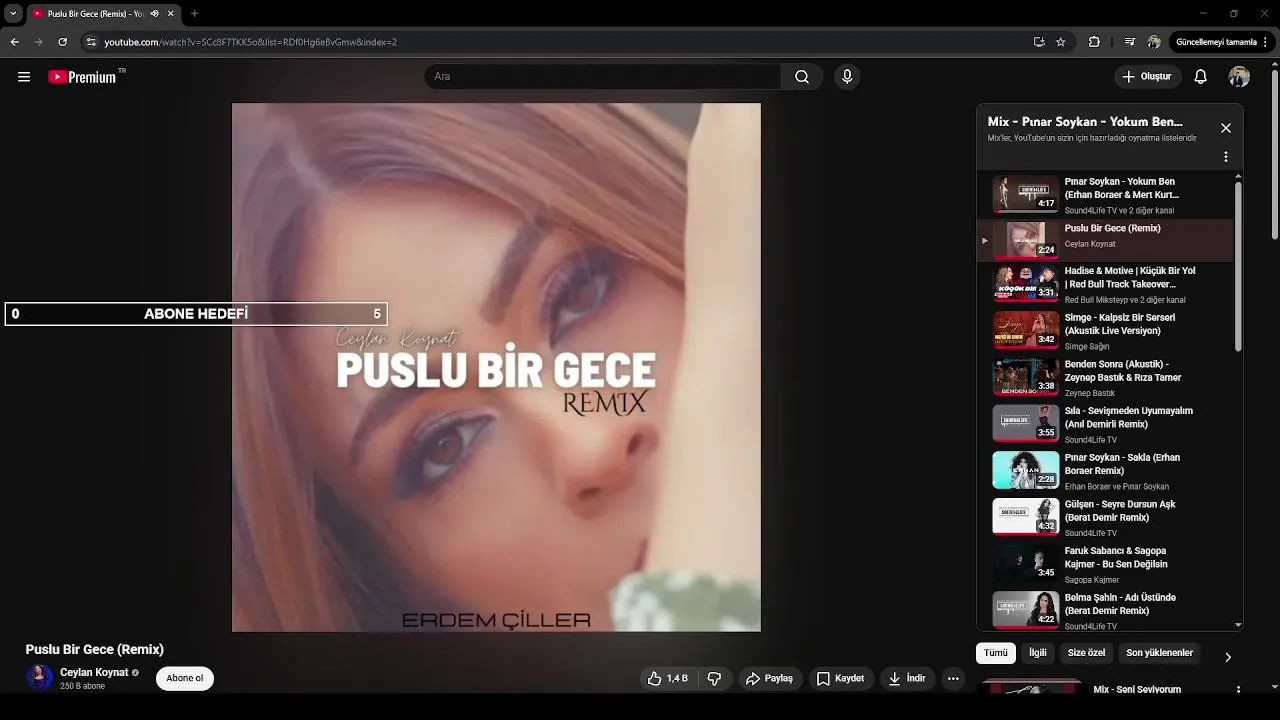1280x720 pixels.
Task: Close the Mix playlist panel
Action: [x=1226, y=128]
